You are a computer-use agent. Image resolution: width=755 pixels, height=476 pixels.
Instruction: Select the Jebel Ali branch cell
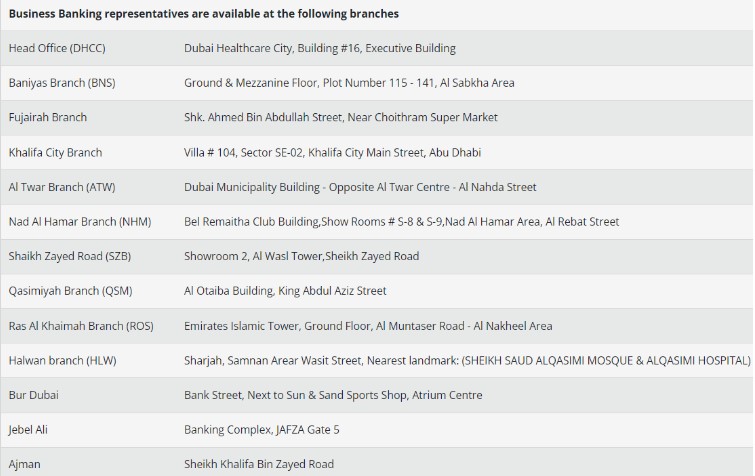[30, 430]
